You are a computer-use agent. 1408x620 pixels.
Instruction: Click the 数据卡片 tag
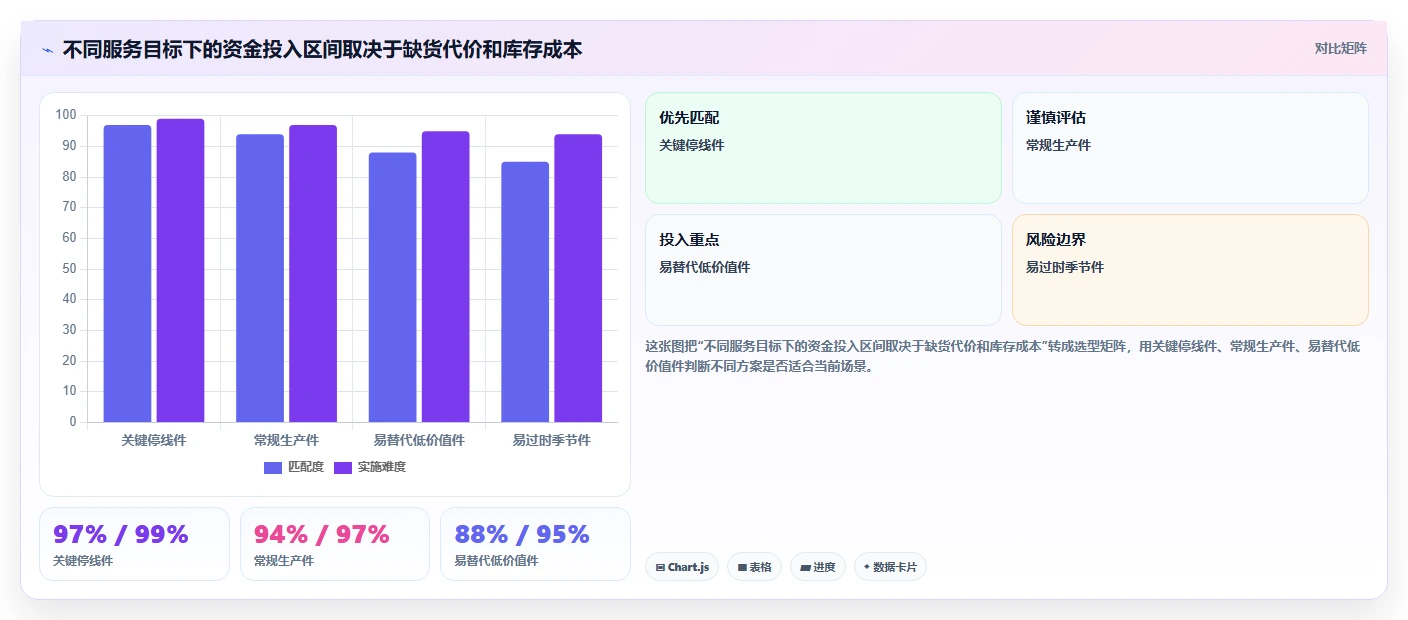pyautogui.click(x=890, y=567)
